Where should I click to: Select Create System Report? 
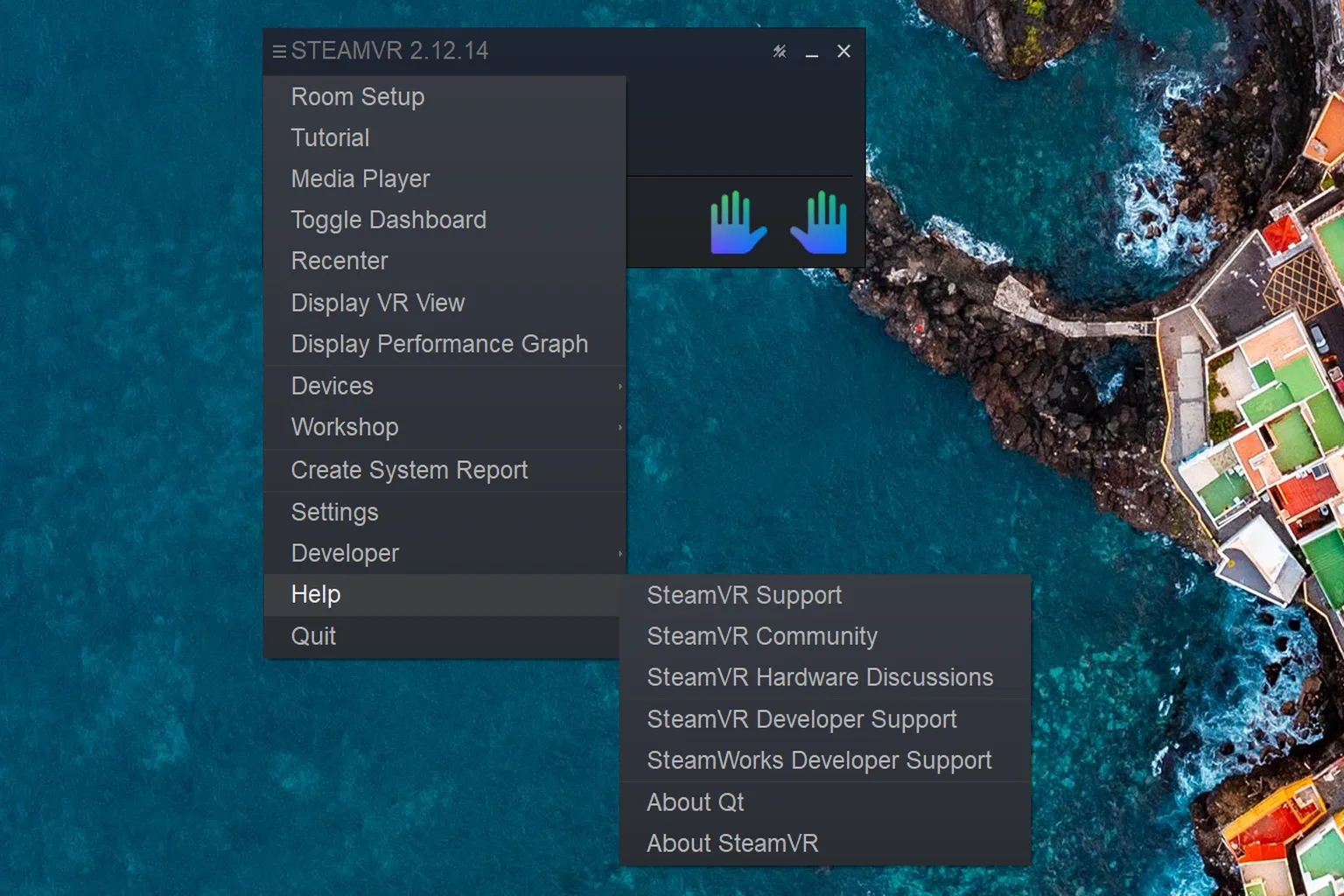[444, 470]
